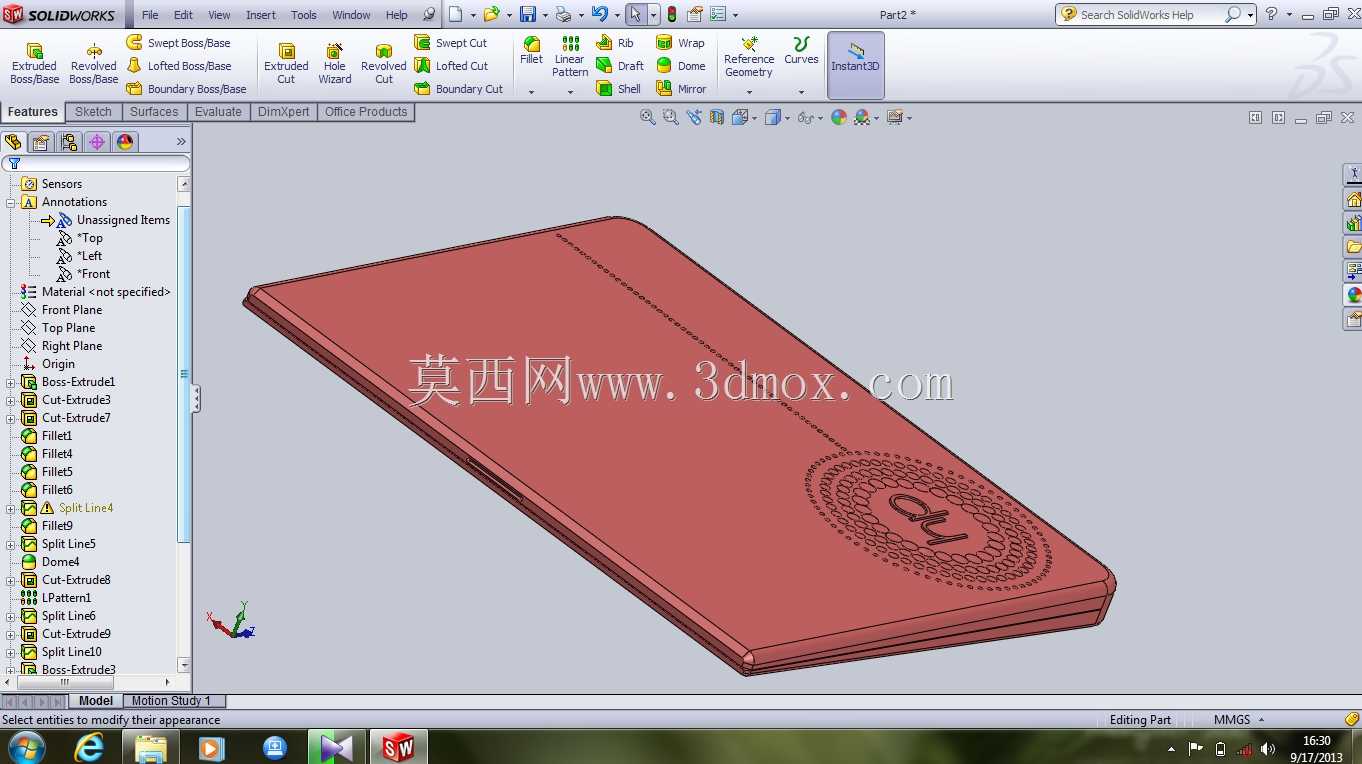1362x764 pixels.
Task: Open Edit Appearance color wheel icon
Action: (838, 117)
